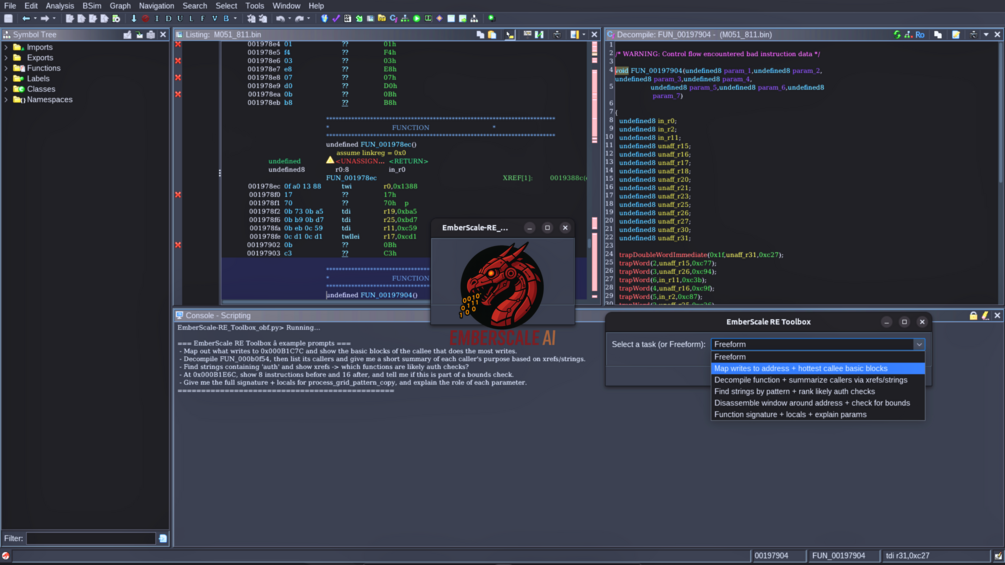Click the task combo box dropdown arrow
Viewport: 1005px width, 565px height.
(919, 345)
